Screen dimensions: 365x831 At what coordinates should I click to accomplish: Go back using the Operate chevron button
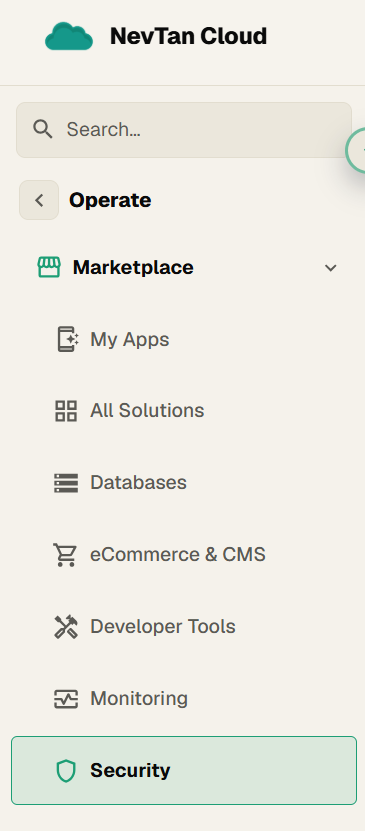pos(39,200)
